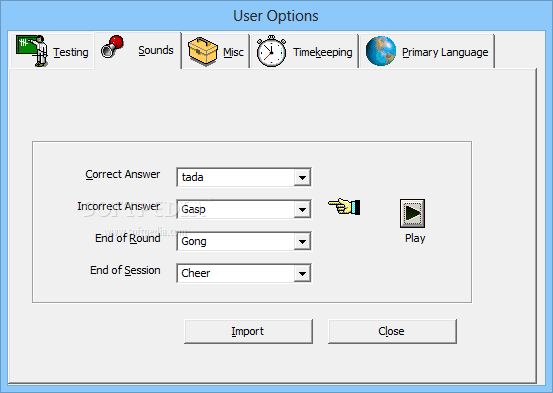The image size is (553, 393).
Task: Play the selected sound with the Play button
Action: [412, 213]
